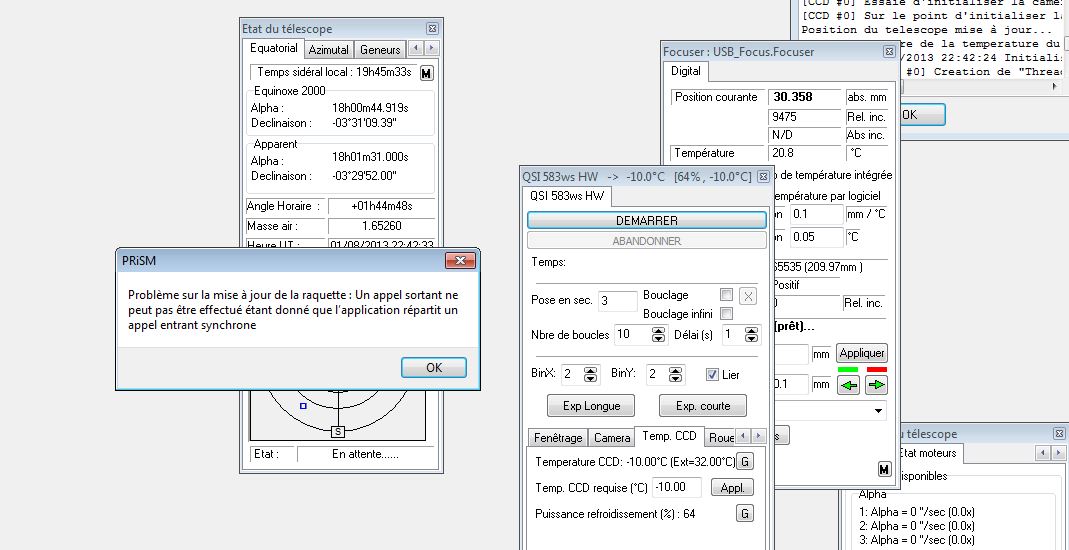Click OK in the PRiSM error dialog
The image size is (1069, 550).
click(433, 367)
